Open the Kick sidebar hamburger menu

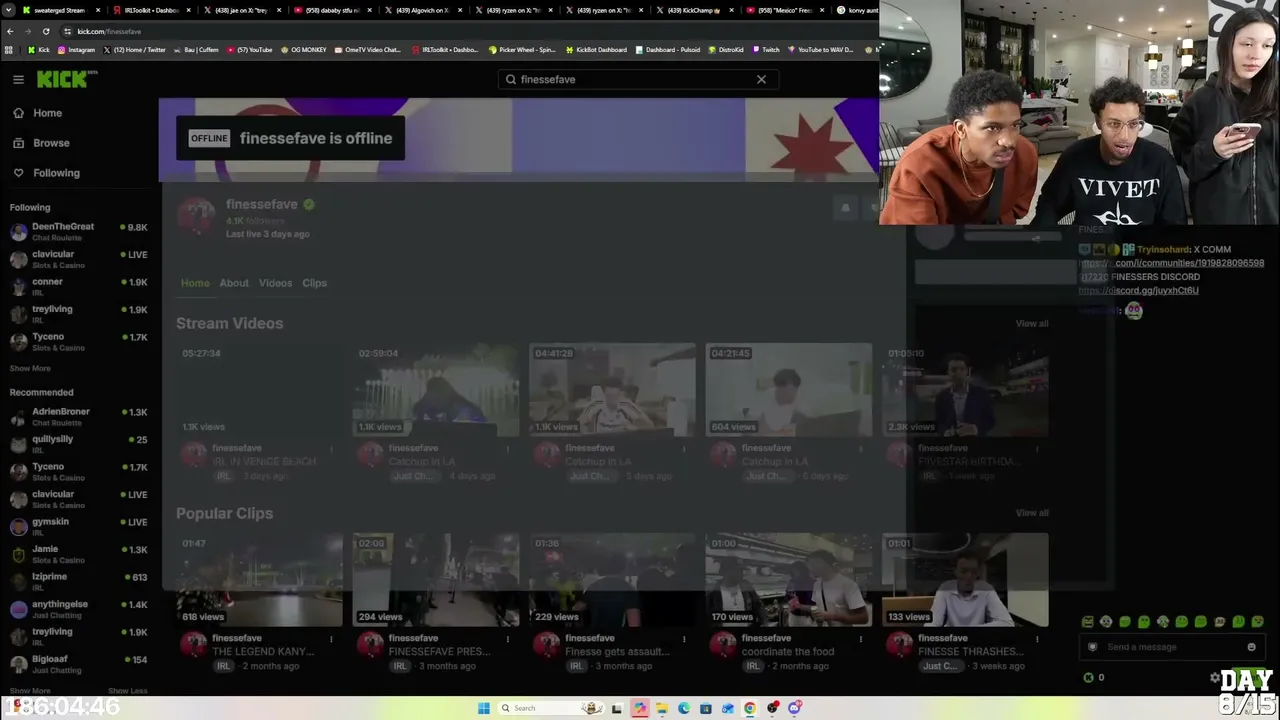point(18,79)
